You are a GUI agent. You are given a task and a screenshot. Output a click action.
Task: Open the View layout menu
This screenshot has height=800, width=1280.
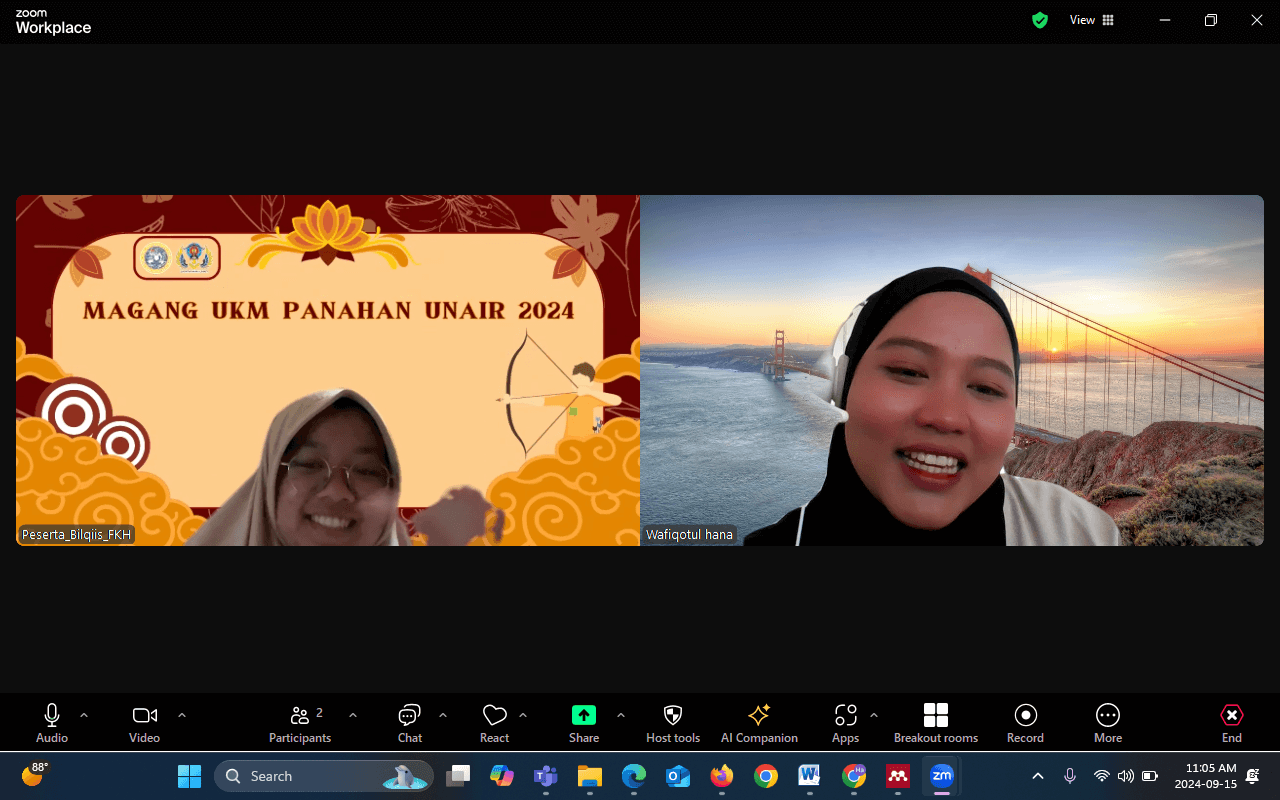click(x=1091, y=20)
